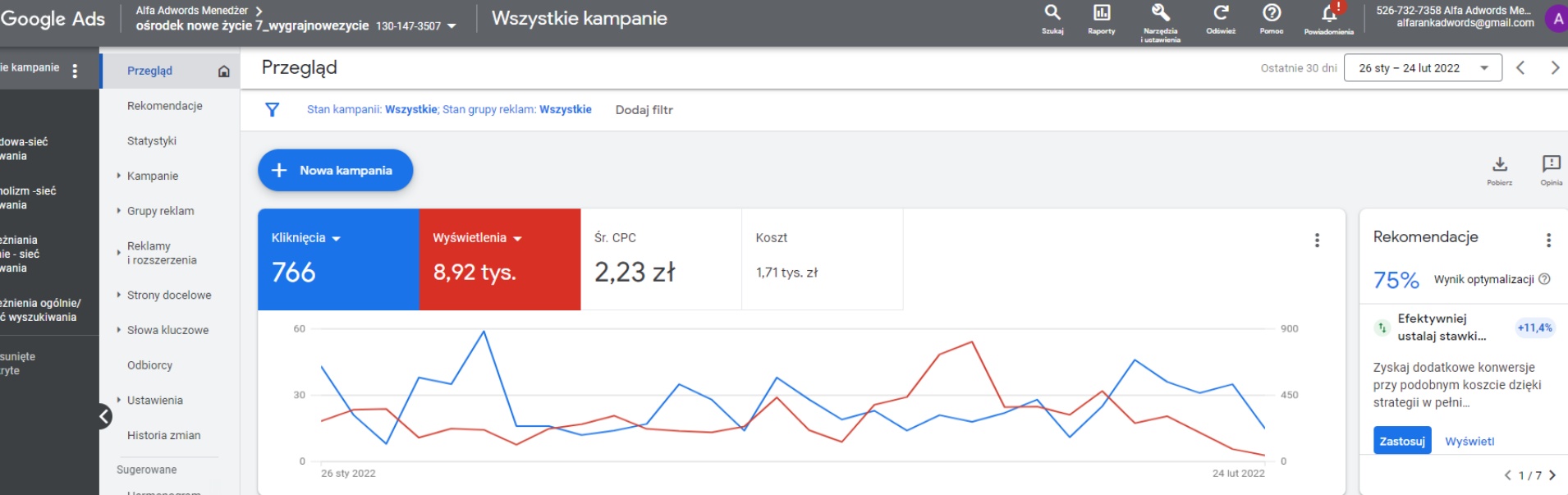Collapse the side navigation panel arrow
The height and width of the screenshot is (495, 1568).
pyautogui.click(x=105, y=416)
